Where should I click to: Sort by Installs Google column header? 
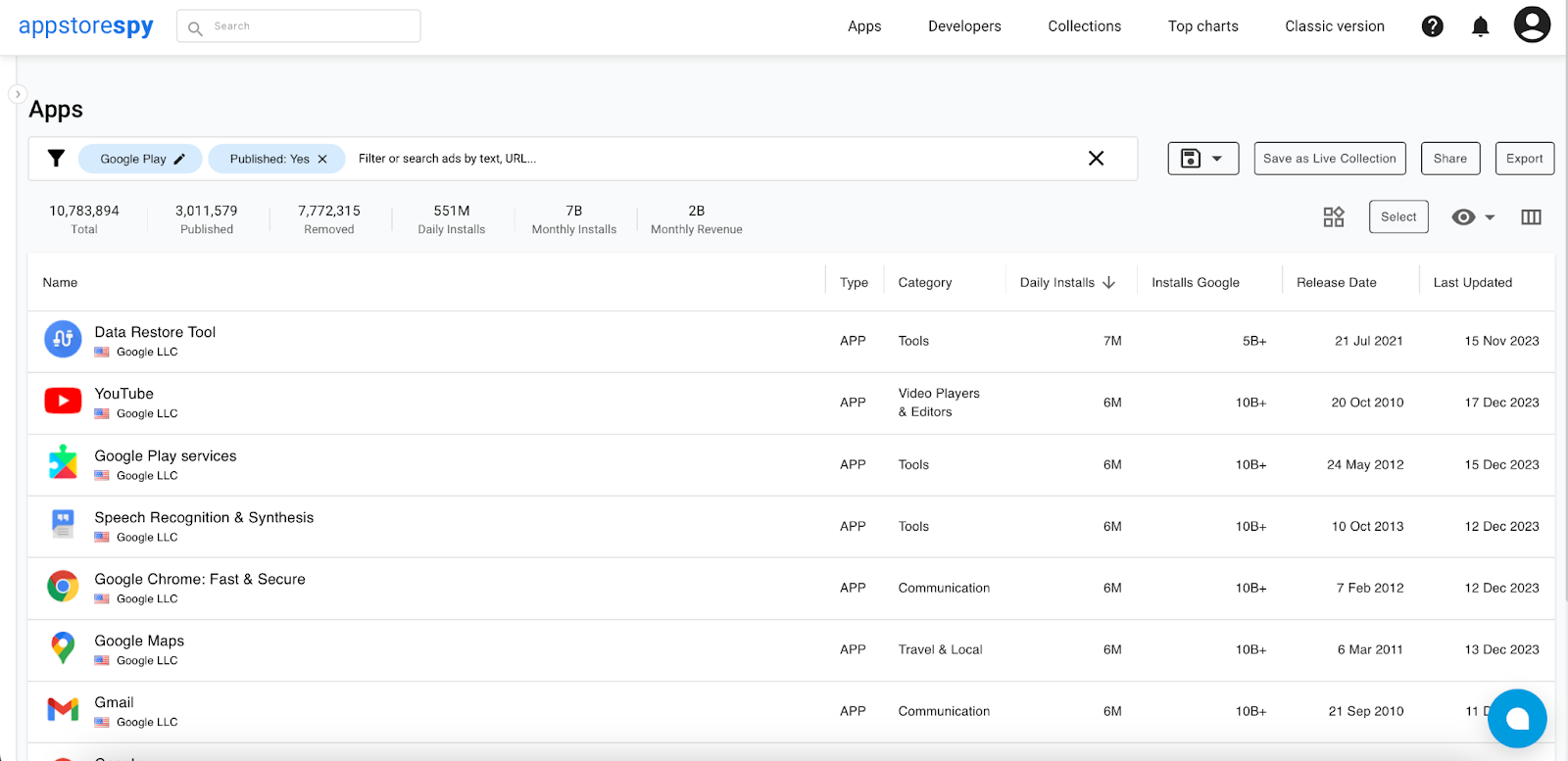[x=1196, y=282]
